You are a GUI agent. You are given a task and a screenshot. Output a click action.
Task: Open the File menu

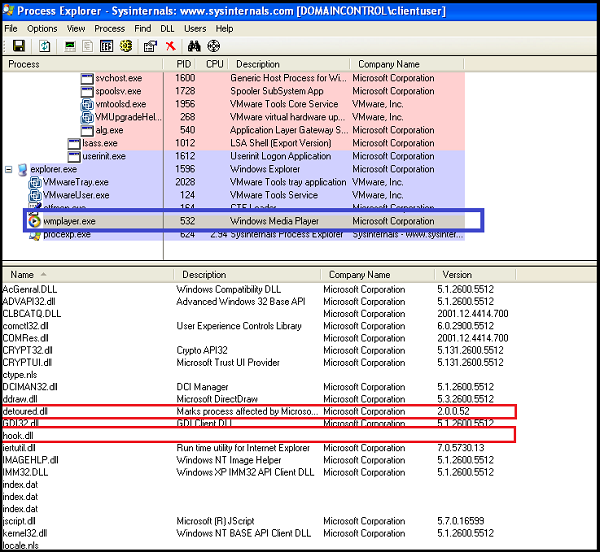11,29
